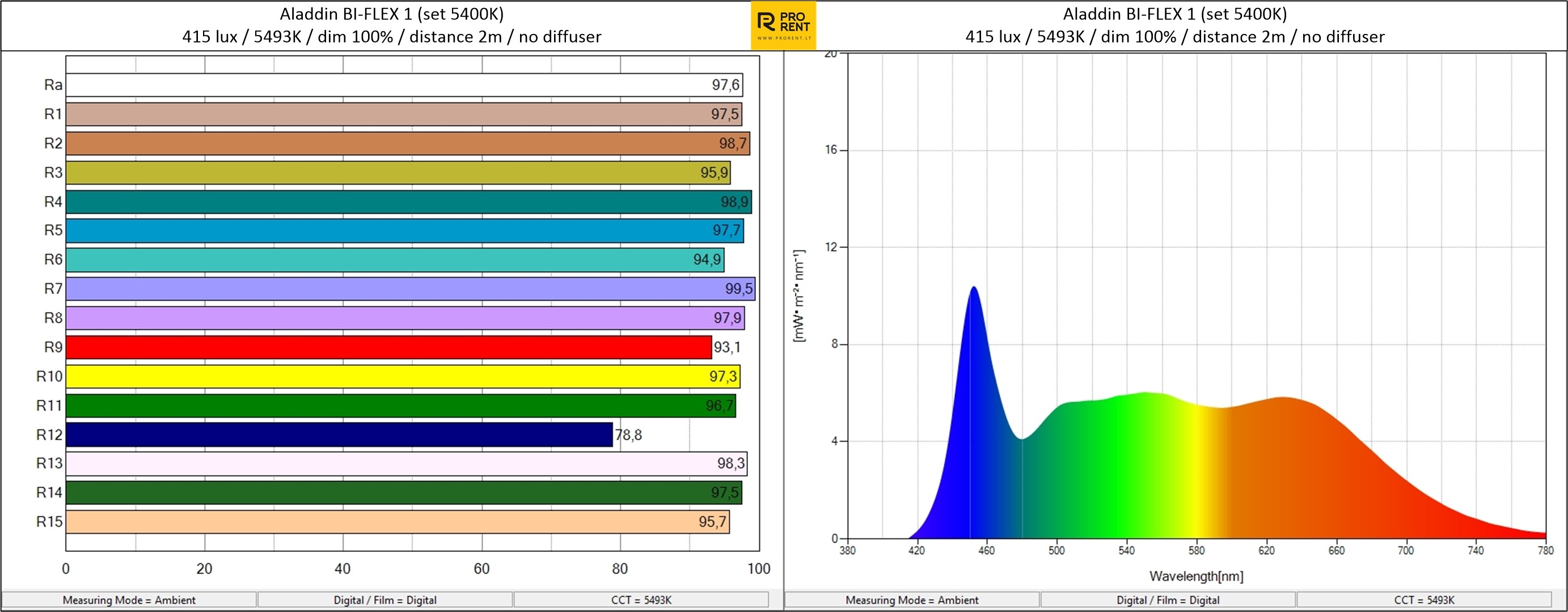Click the R12 row label

coord(49,435)
